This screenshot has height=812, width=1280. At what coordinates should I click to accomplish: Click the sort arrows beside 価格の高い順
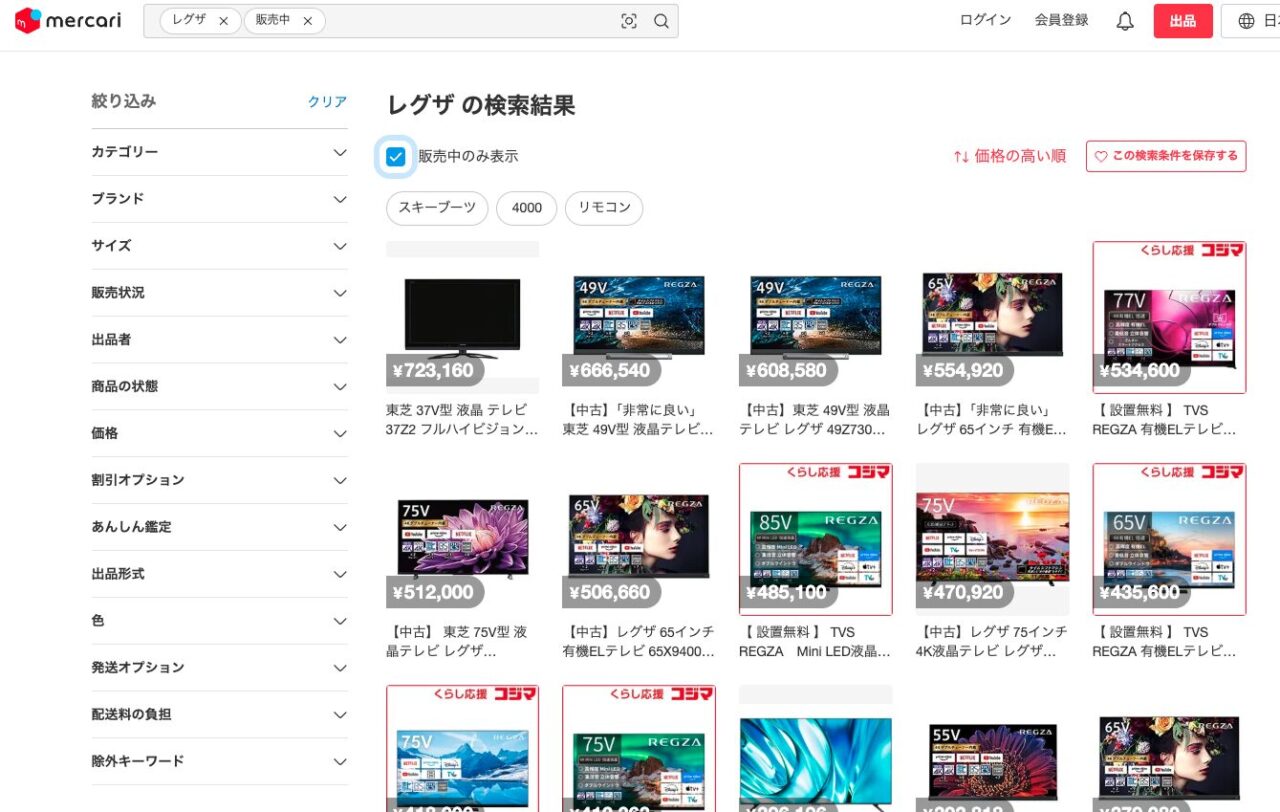click(x=961, y=156)
